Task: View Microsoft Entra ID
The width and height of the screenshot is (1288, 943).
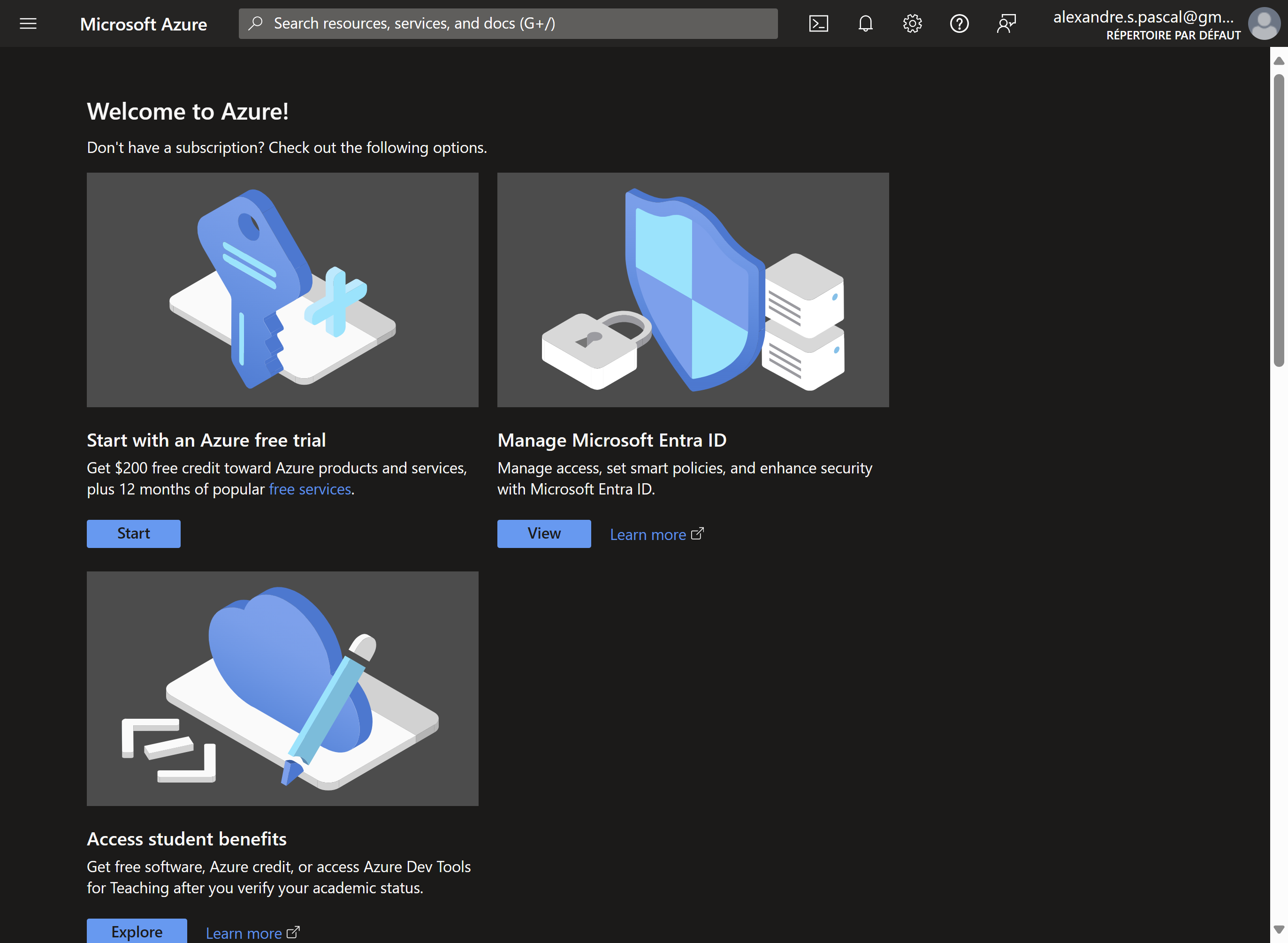Action: [544, 533]
